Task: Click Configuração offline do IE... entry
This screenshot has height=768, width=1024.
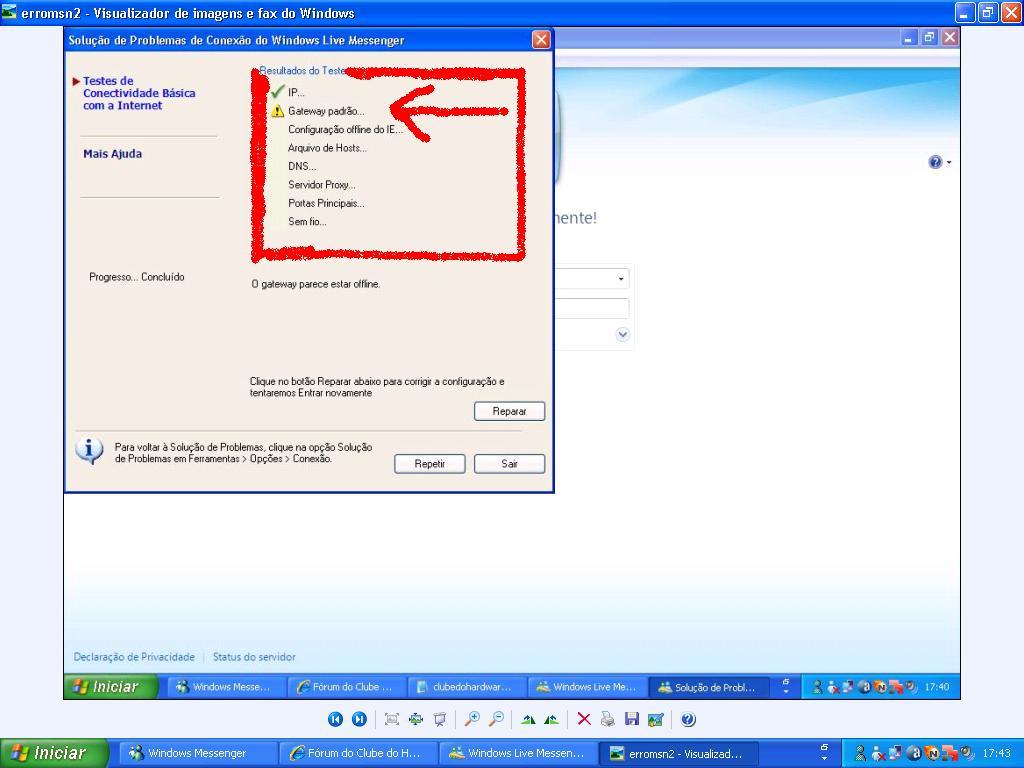Action: [x=345, y=129]
